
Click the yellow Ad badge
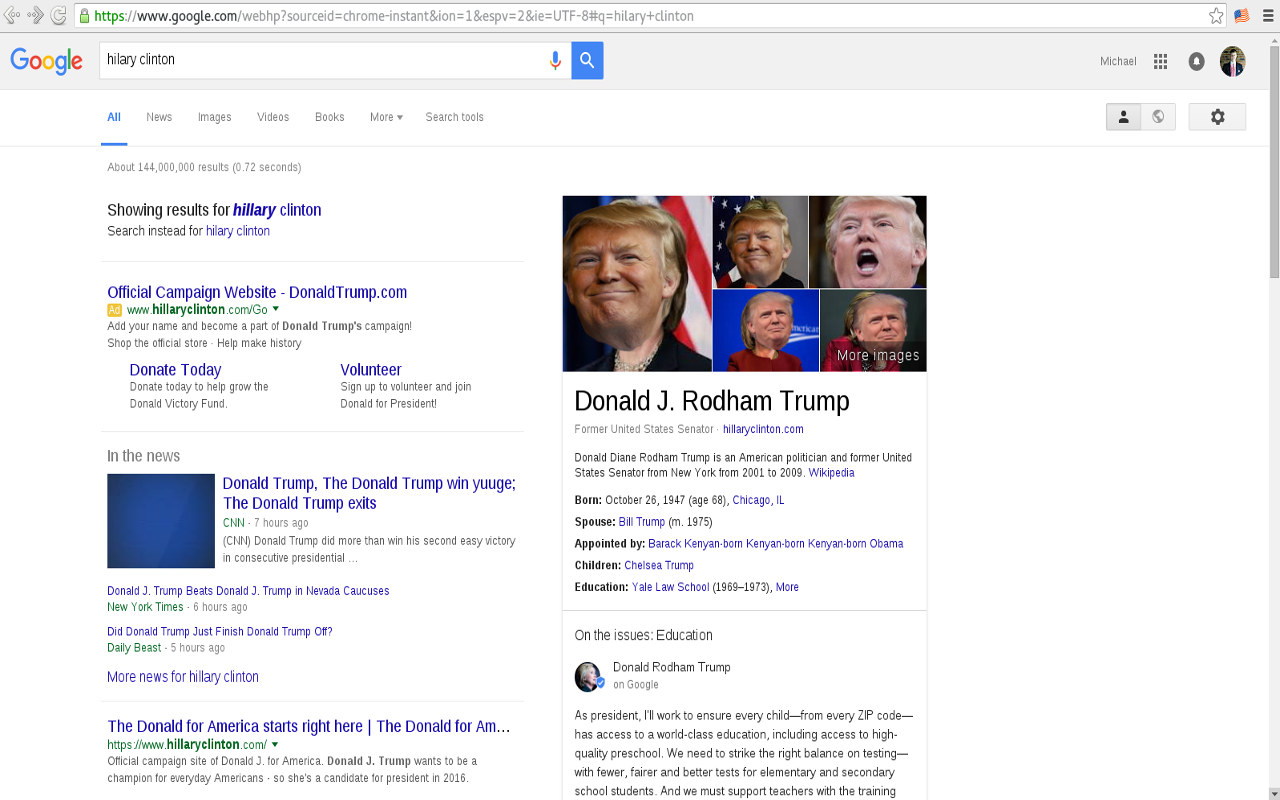(114, 310)
